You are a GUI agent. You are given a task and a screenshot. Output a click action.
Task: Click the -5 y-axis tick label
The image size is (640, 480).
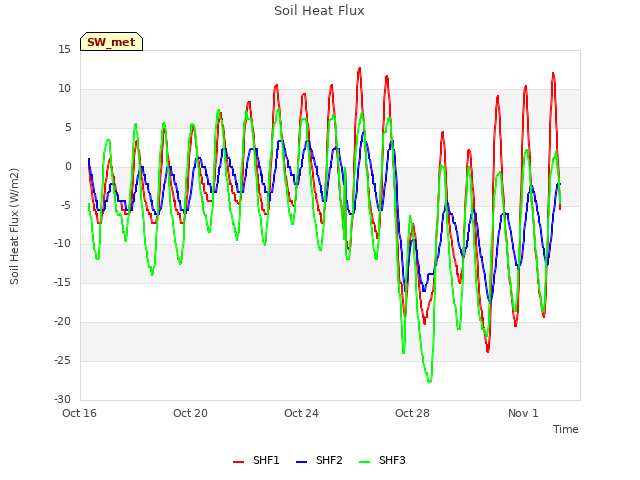pos(66,205)
